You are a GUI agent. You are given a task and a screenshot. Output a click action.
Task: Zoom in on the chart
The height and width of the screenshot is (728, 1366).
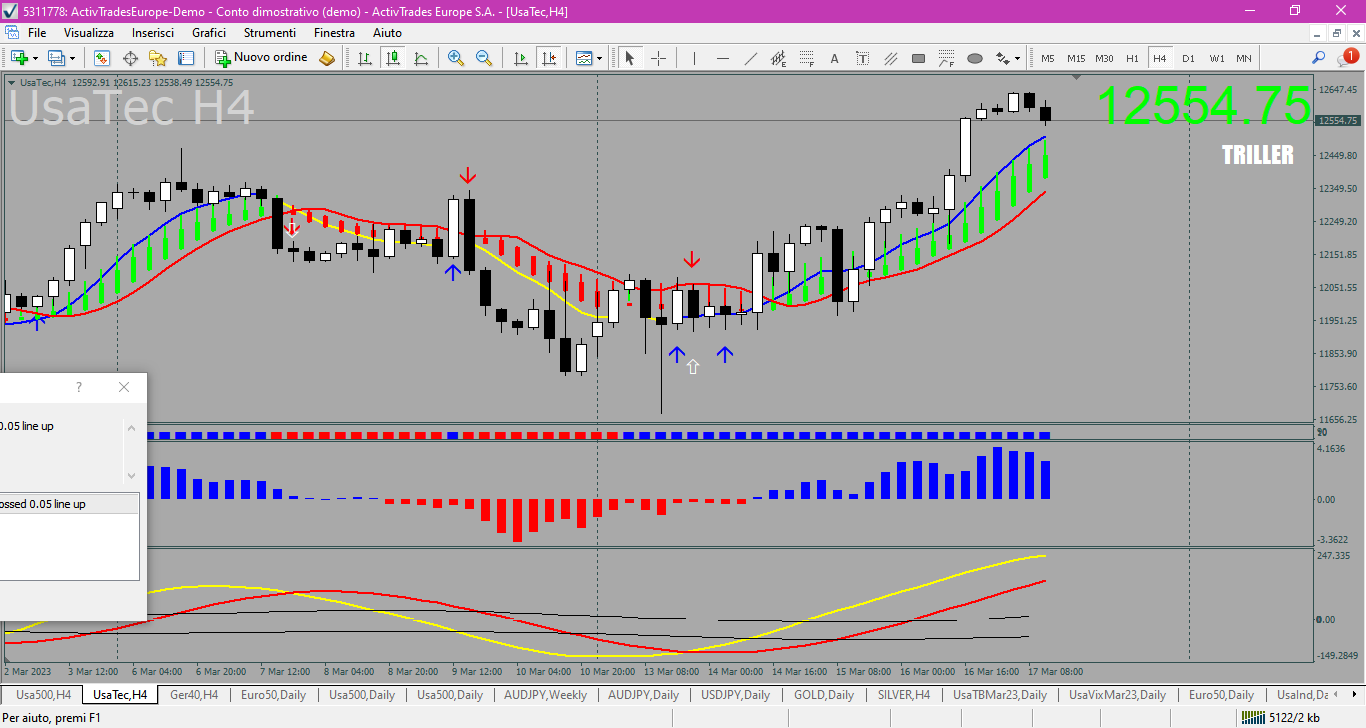[x=456, y=58]
